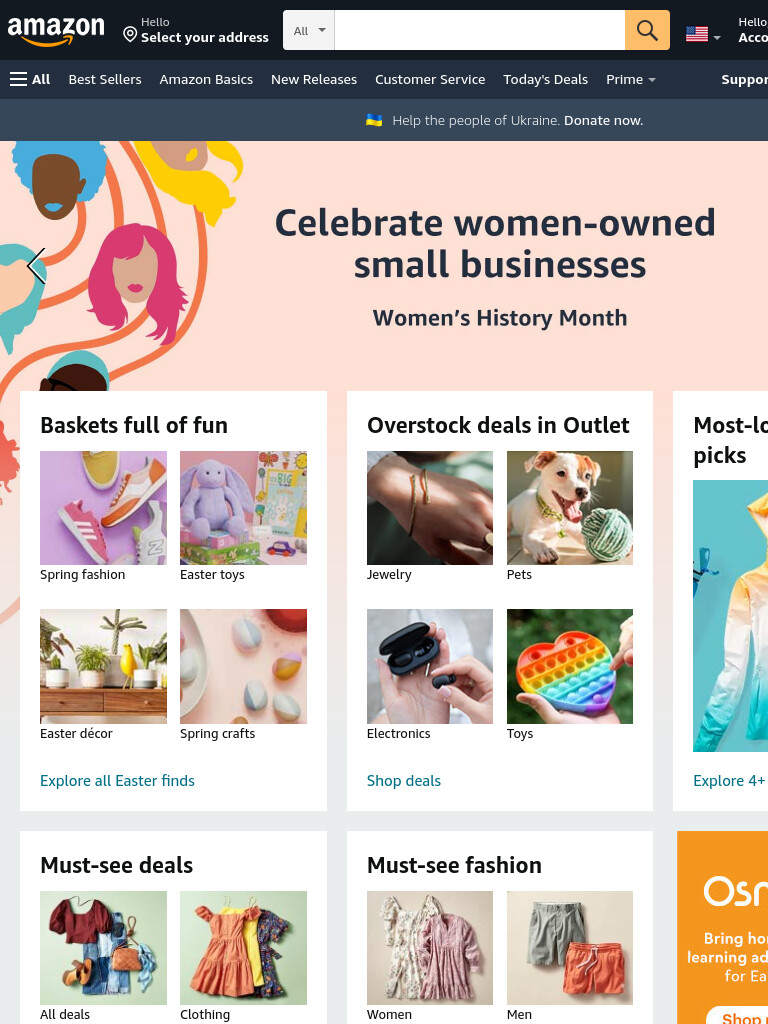Image resolution: width=768 pixels, height=1024 pixels.
Task: Open Today's Deals navigation item
Action: (x=545, y=80)
